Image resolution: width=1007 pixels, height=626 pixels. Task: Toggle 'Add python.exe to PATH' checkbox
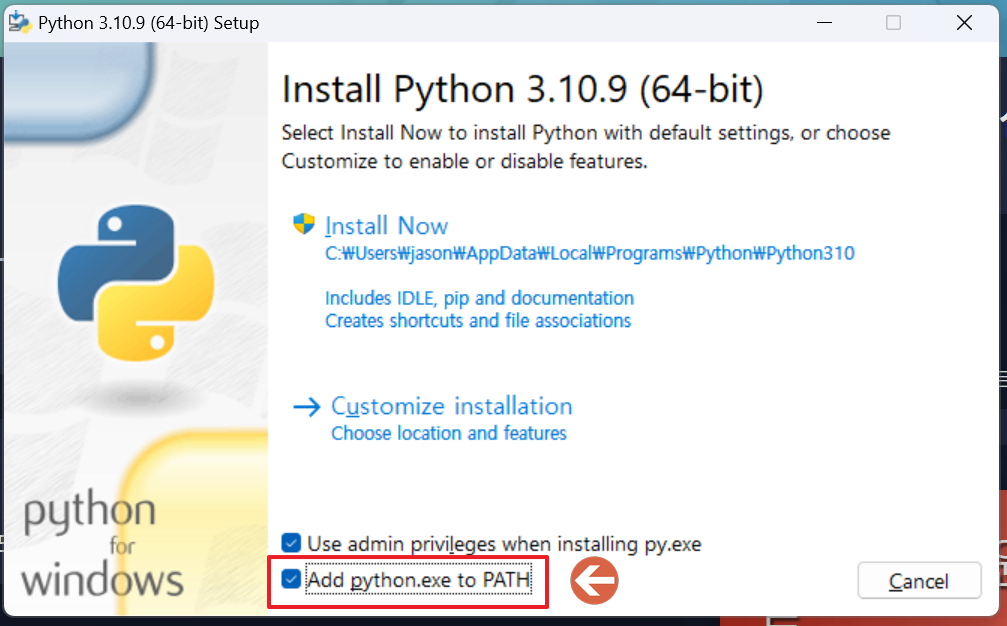point(291,579)
